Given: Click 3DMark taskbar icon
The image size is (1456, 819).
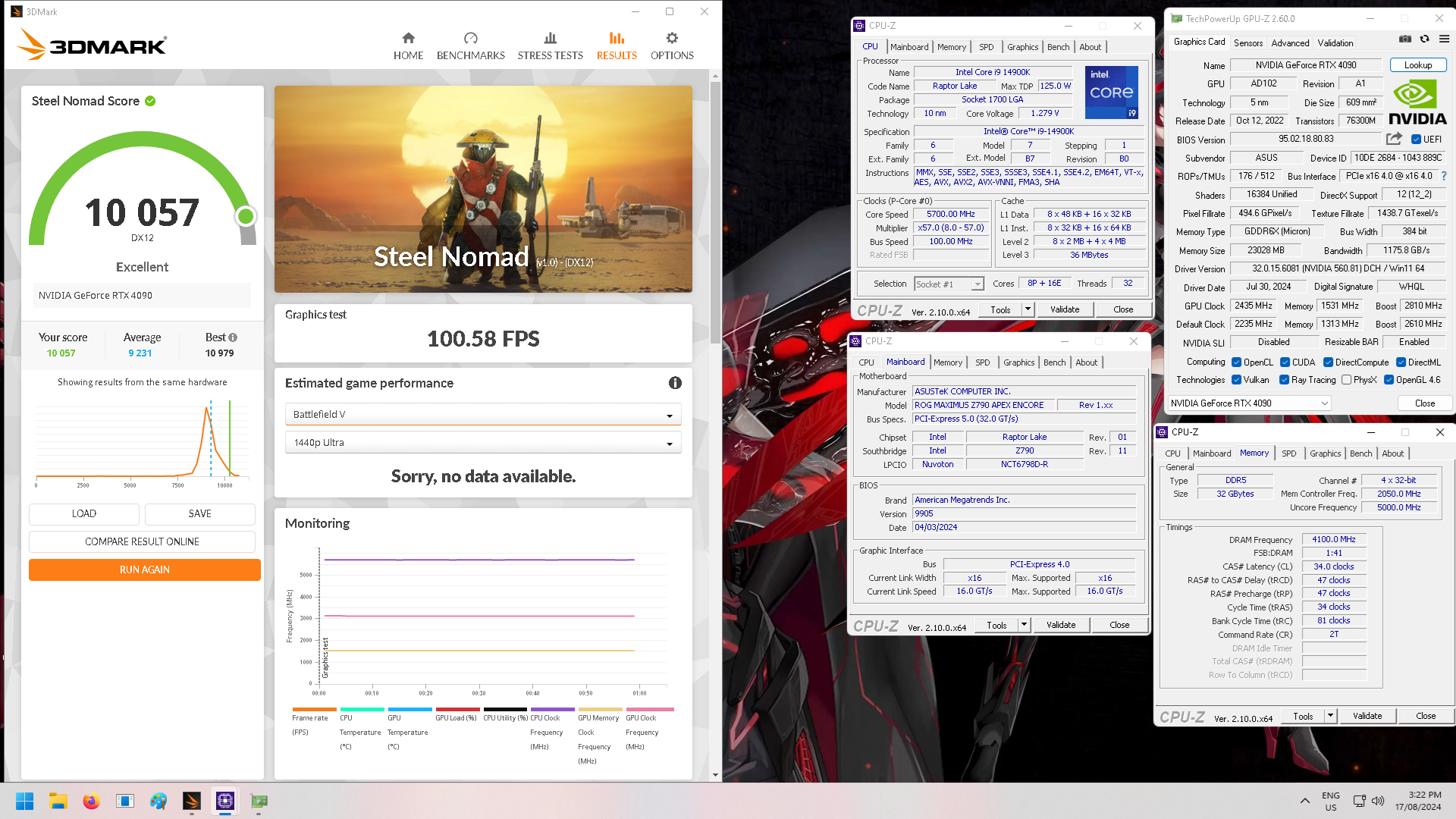Looking at the screenshot, I should (x=191, y=801).
